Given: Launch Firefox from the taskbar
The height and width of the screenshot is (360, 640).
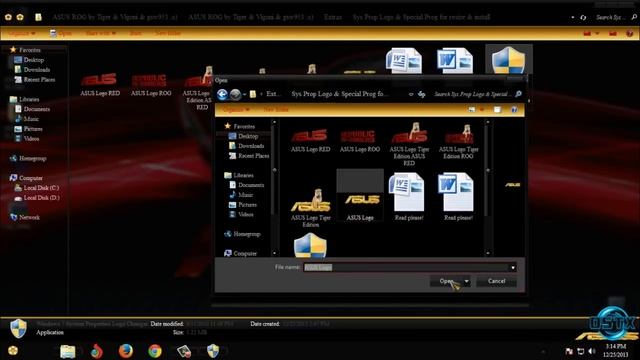Looking at the screenshot, I should pos(126,351).
